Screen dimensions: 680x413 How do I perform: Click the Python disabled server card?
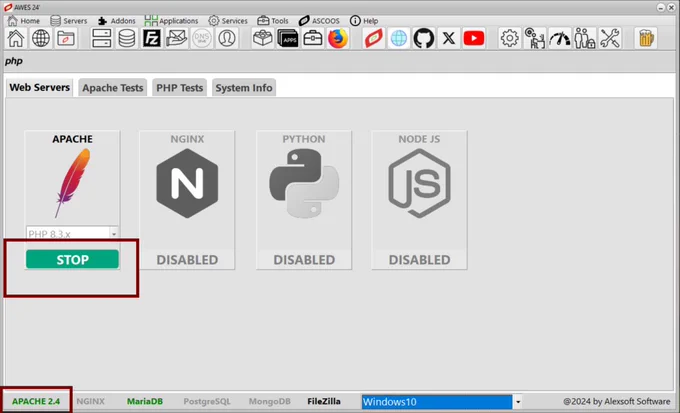pyautogui.click(x=304, y=200)
